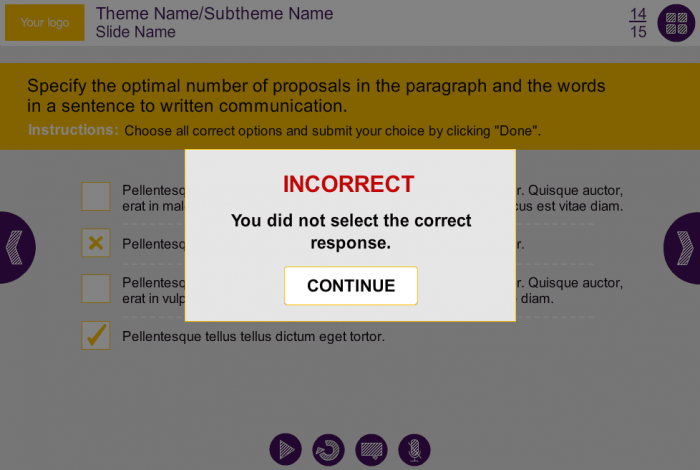The width and height of the screenshot is (700, 470).
Task: Click the 'Instructions:' label
Action: (73, 130)
